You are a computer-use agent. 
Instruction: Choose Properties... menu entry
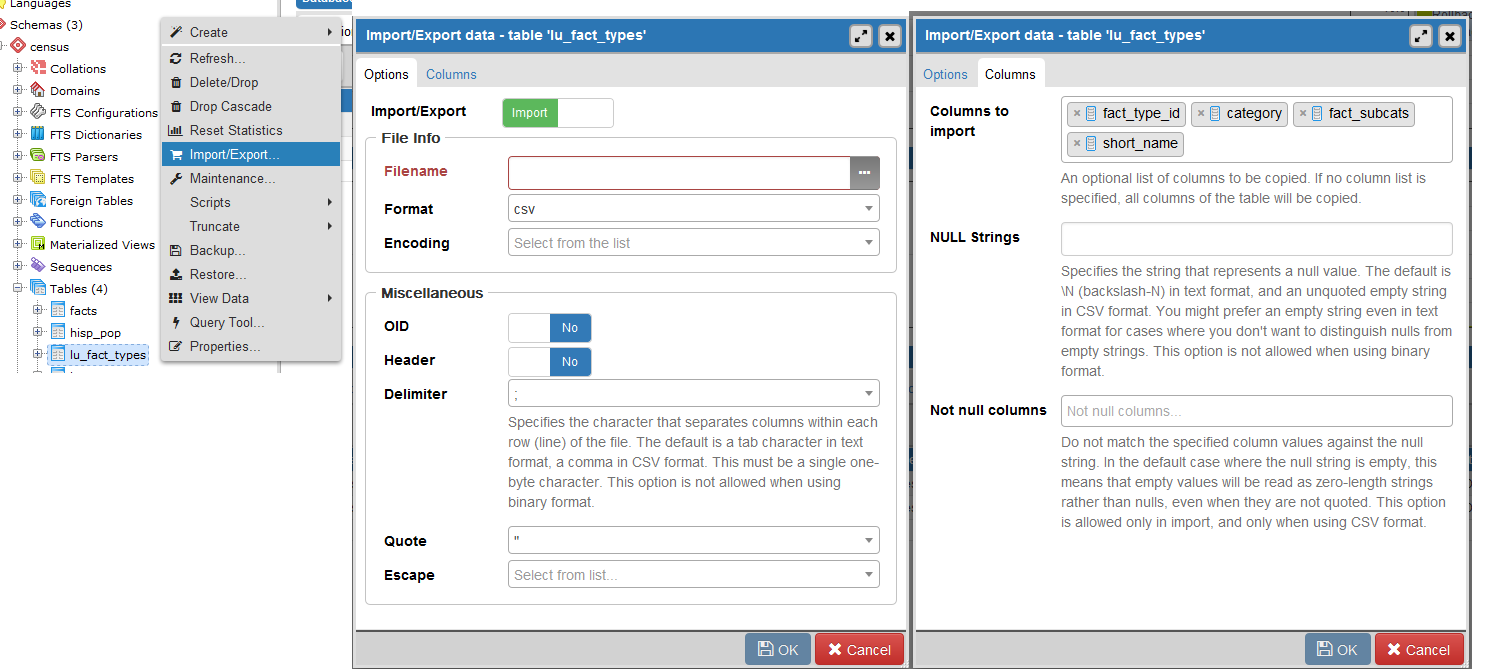pos(251,346)
